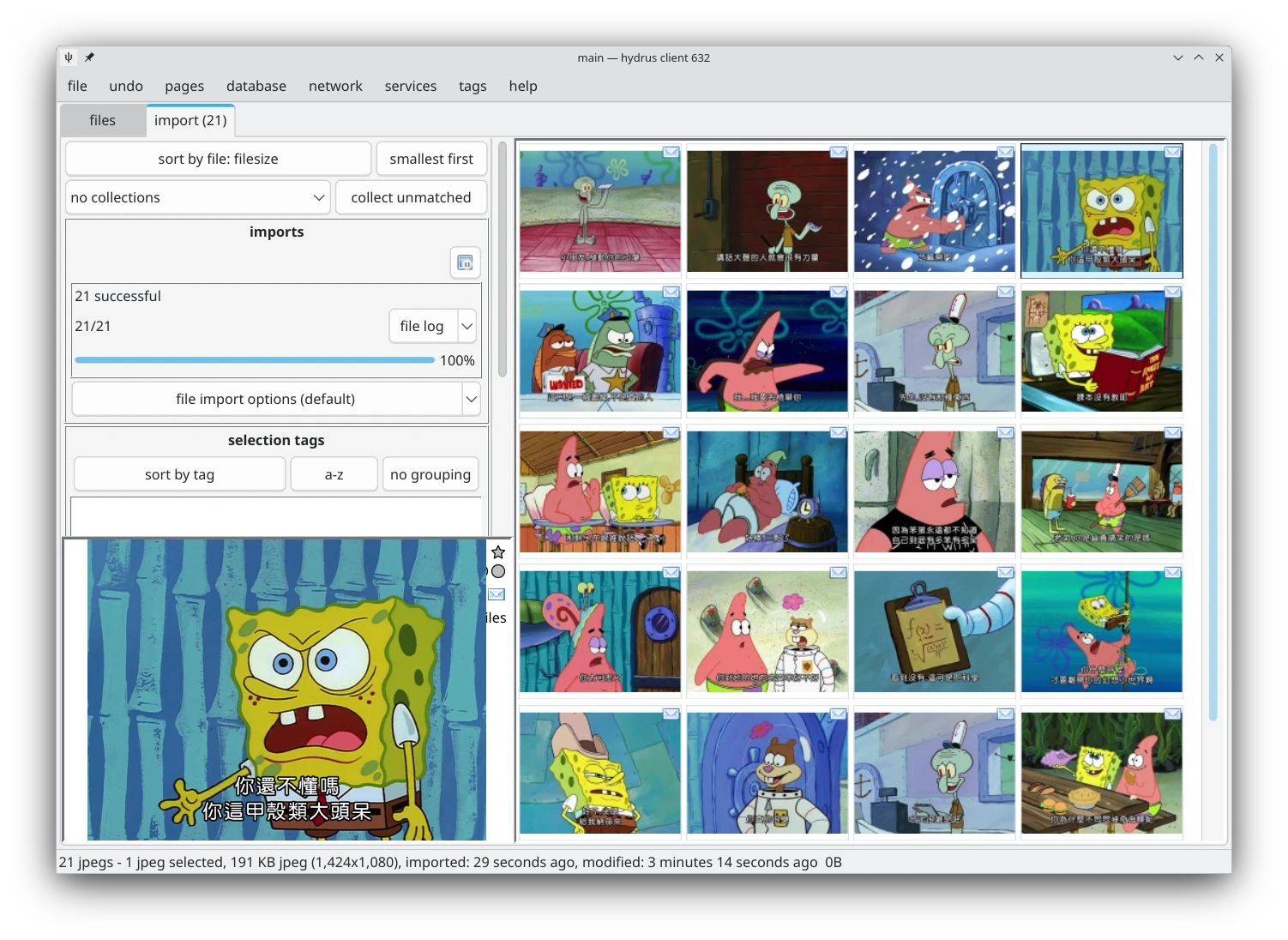Click the import progress bar at 100%
1288x940 pixels.
(255, 360)
